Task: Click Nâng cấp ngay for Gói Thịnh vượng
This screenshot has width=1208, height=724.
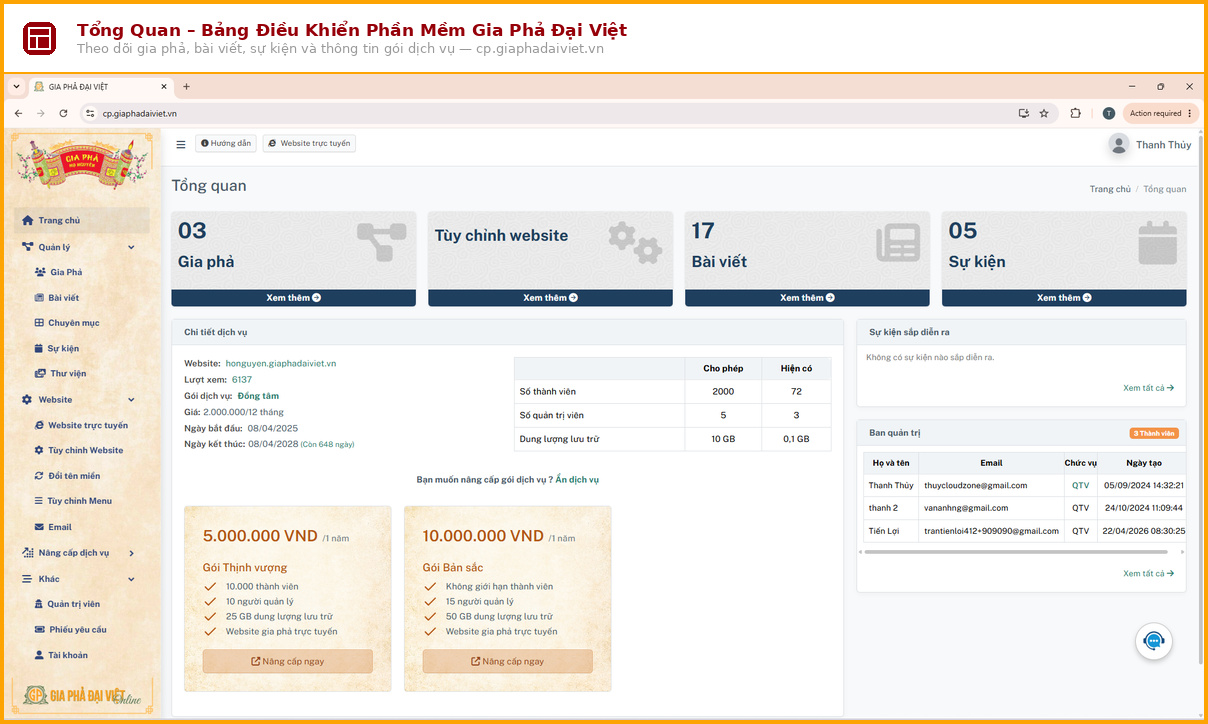Action: [x=288, y=661]
